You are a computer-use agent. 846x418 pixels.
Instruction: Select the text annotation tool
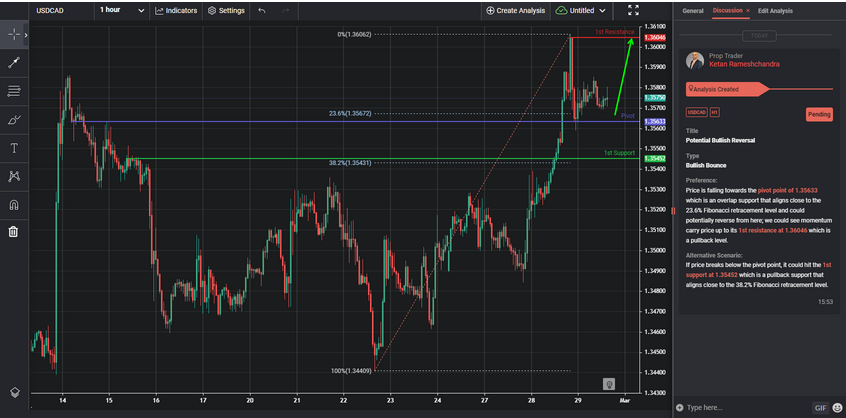[14, 148]
